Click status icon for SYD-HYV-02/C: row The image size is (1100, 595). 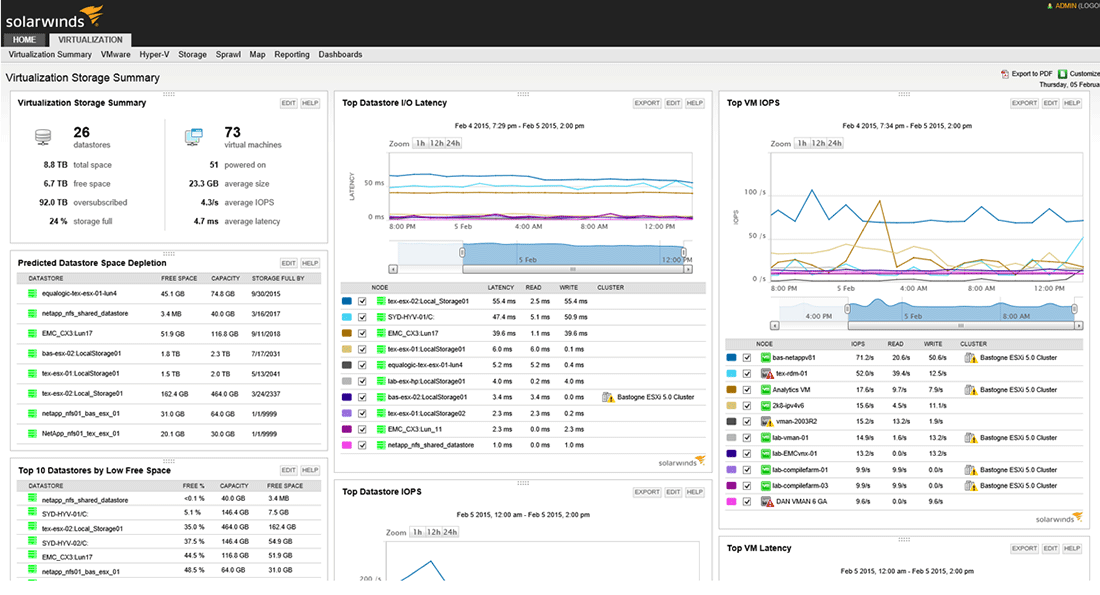32,541
